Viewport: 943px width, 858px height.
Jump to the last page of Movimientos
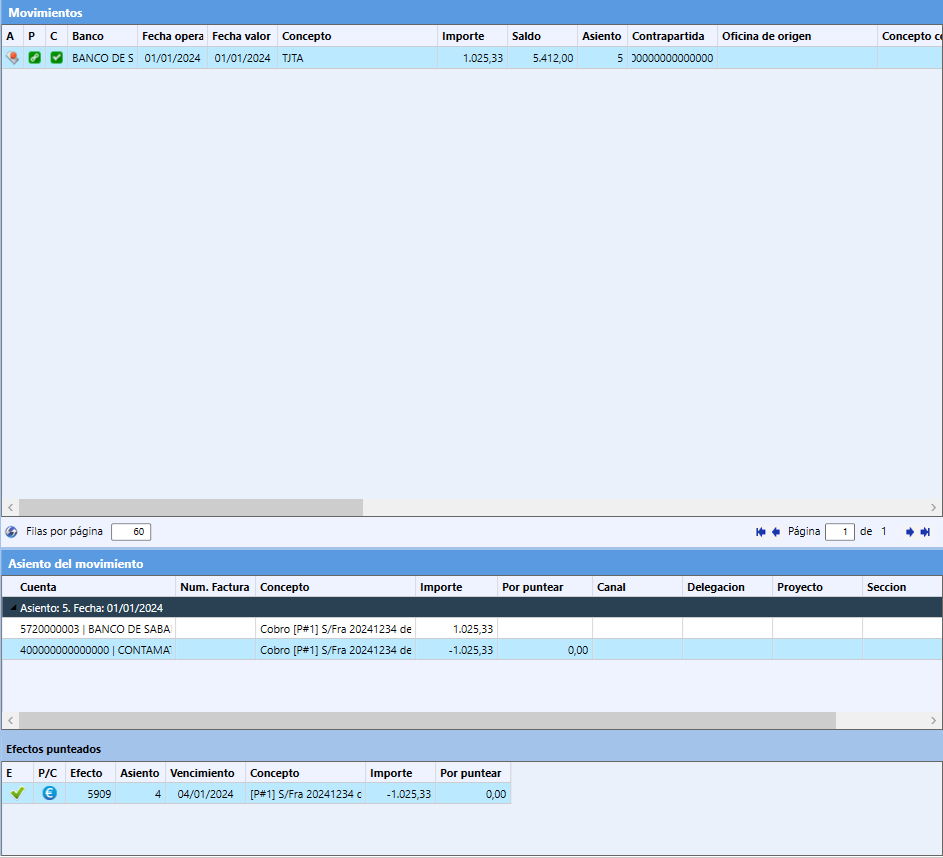926,532
